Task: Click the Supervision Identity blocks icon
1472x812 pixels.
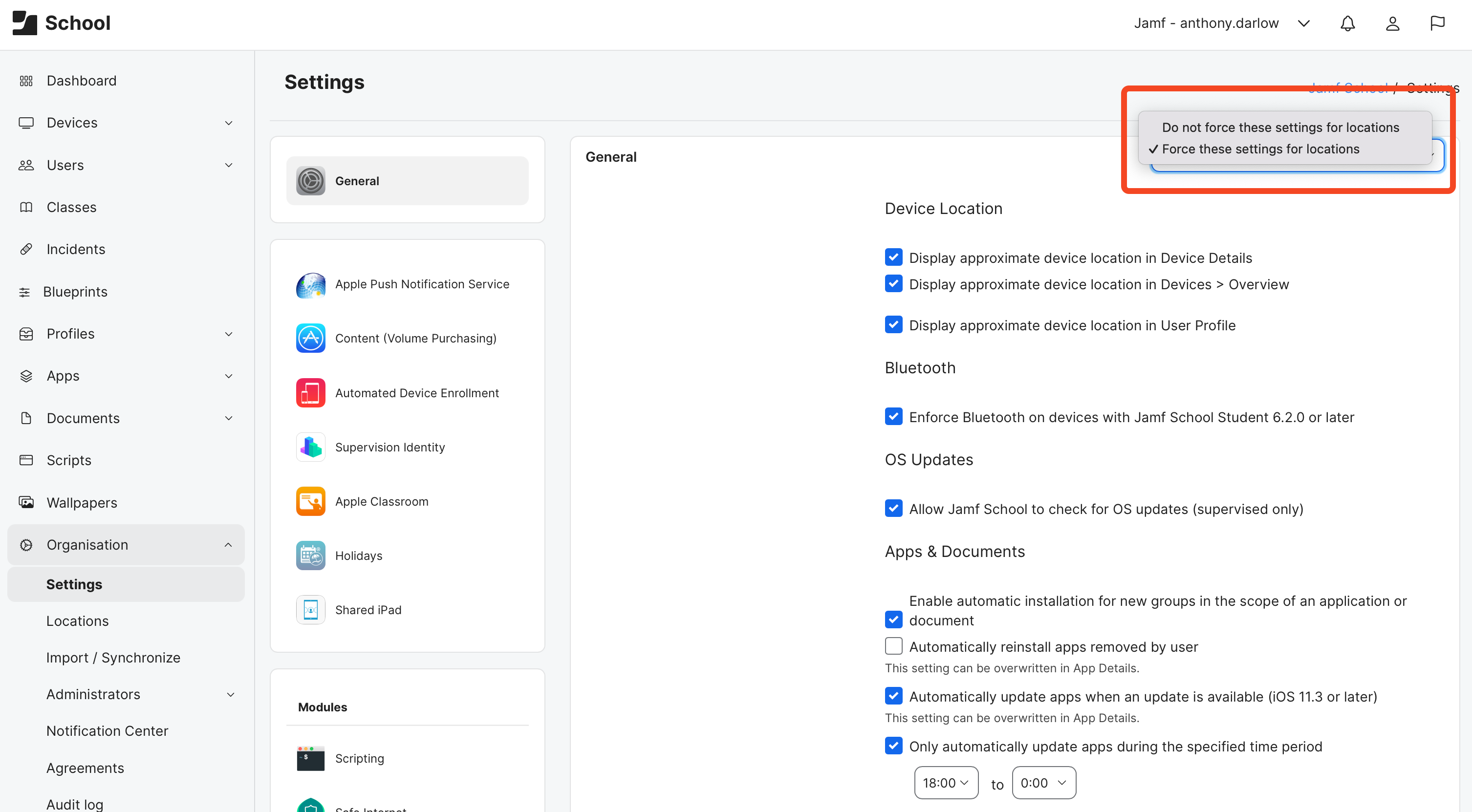Action: [310, 447]
